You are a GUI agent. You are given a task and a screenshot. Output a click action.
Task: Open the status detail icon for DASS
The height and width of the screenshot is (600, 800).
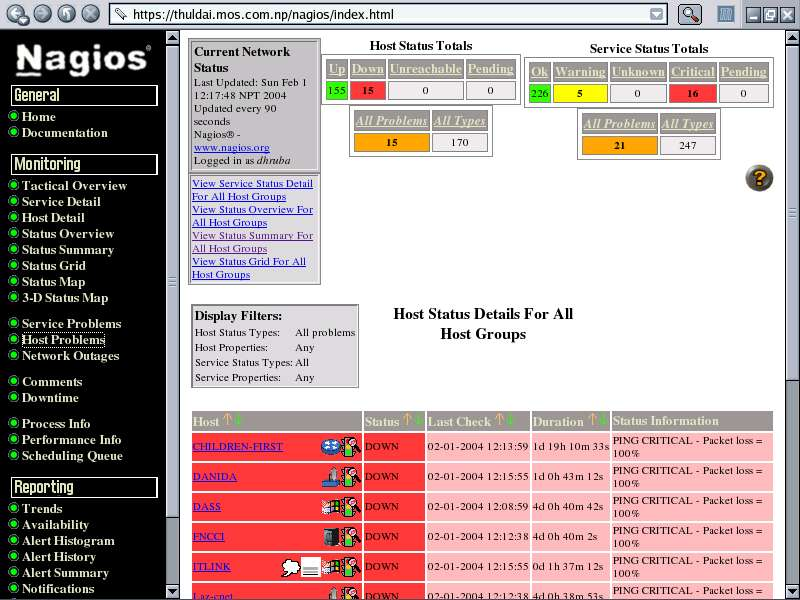(x=351, y=507)
